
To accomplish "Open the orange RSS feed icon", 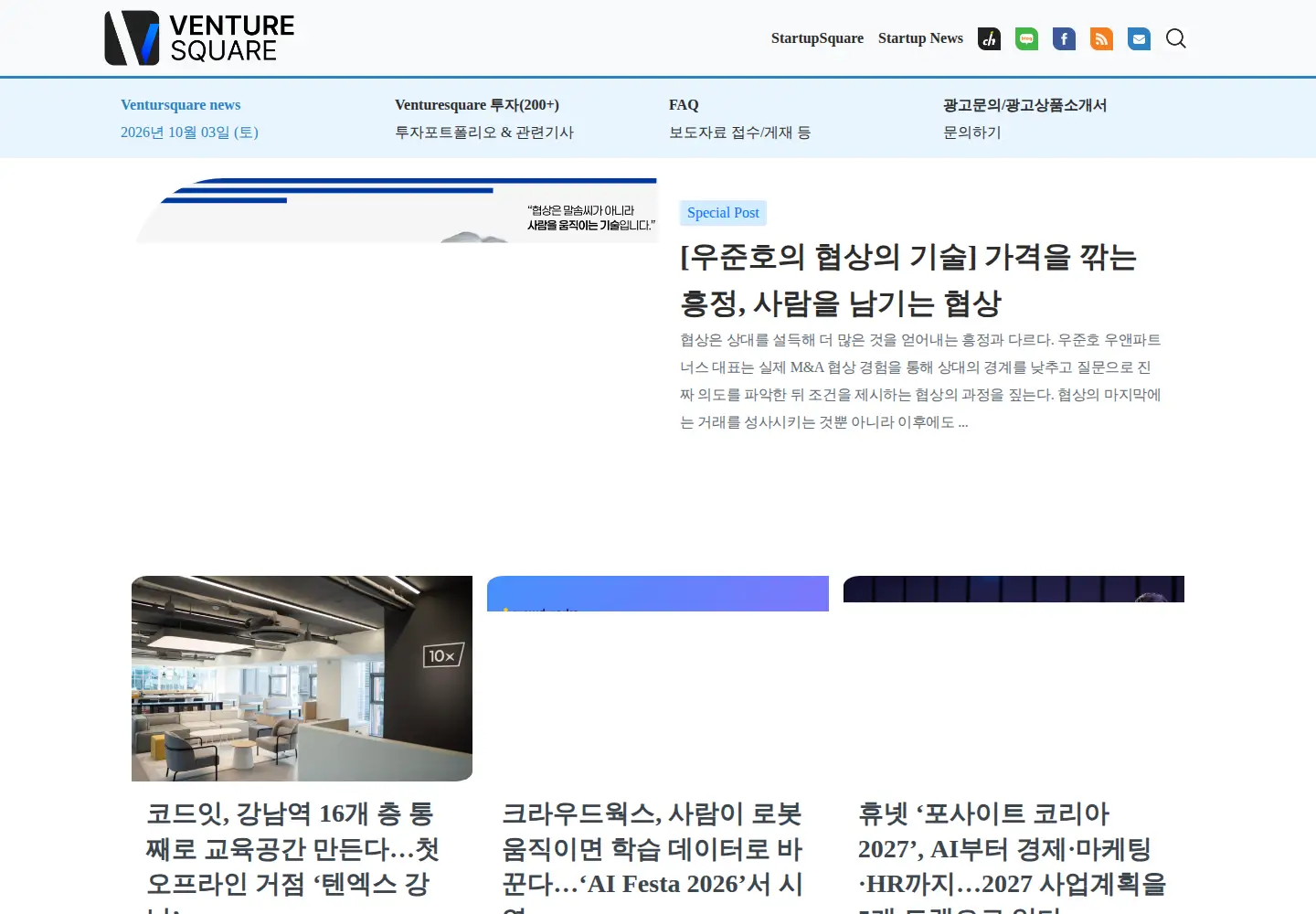I will click(x=1101, y=38).
